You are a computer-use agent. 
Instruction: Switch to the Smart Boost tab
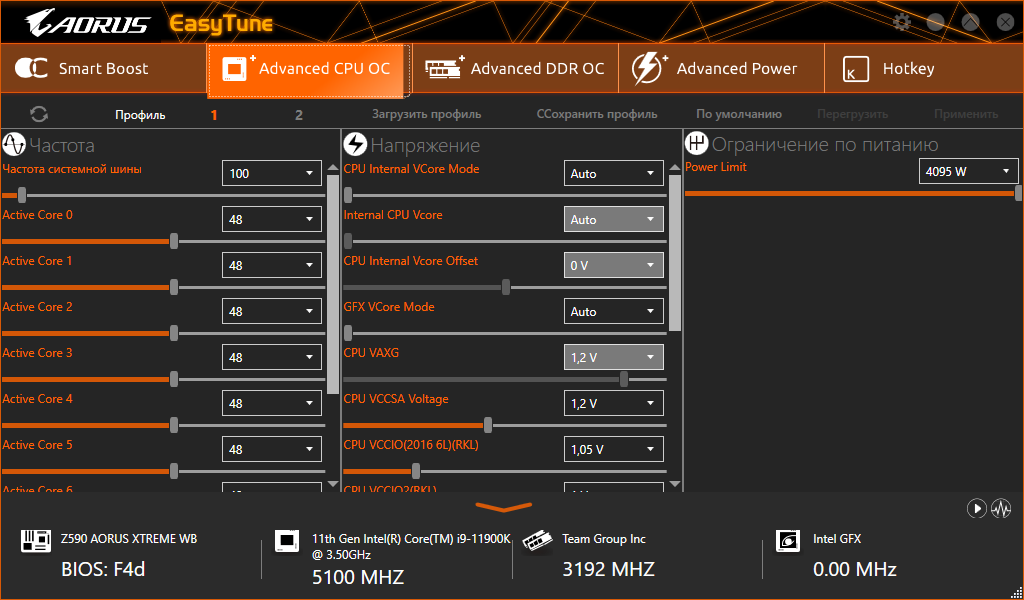click(x=104, y=69)
